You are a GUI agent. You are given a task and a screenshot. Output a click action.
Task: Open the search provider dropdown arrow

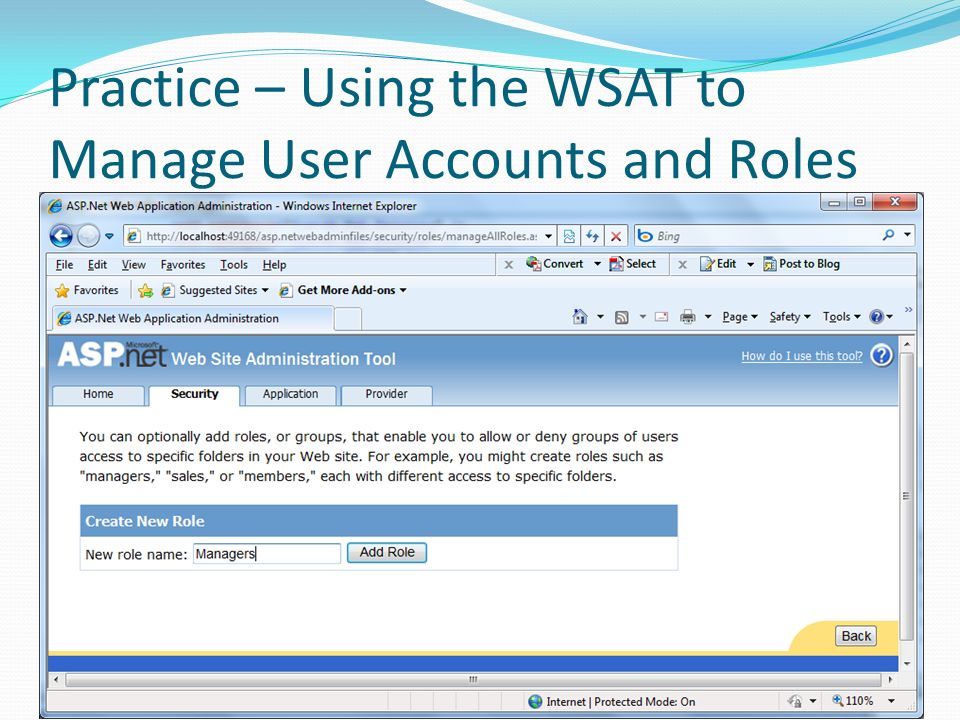(907, 235)
